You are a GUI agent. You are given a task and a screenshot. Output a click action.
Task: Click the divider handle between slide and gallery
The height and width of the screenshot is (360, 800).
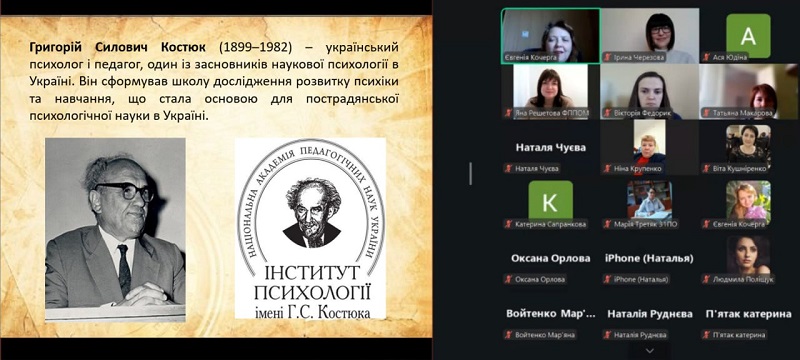coord(470,173)
